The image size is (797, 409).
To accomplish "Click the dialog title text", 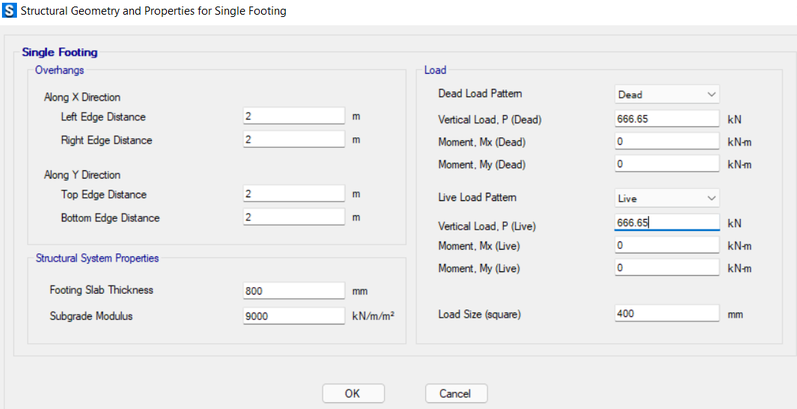I will tap(153, 11).
